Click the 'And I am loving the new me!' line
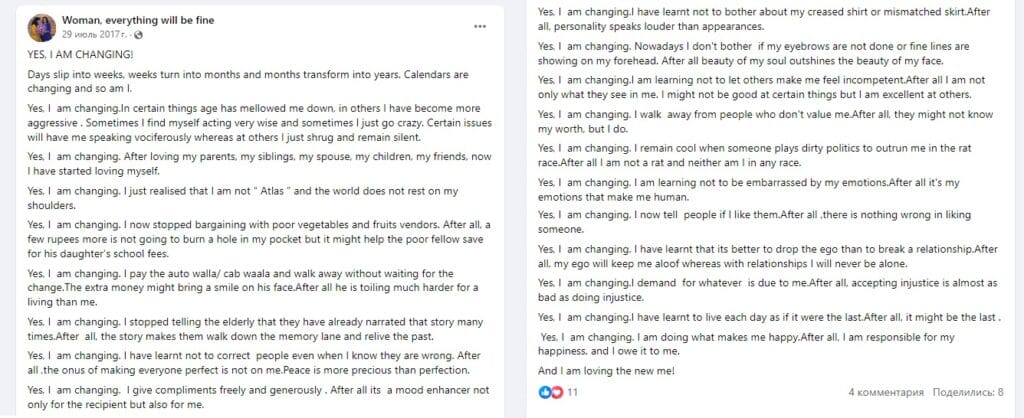 tap(606, 372)
